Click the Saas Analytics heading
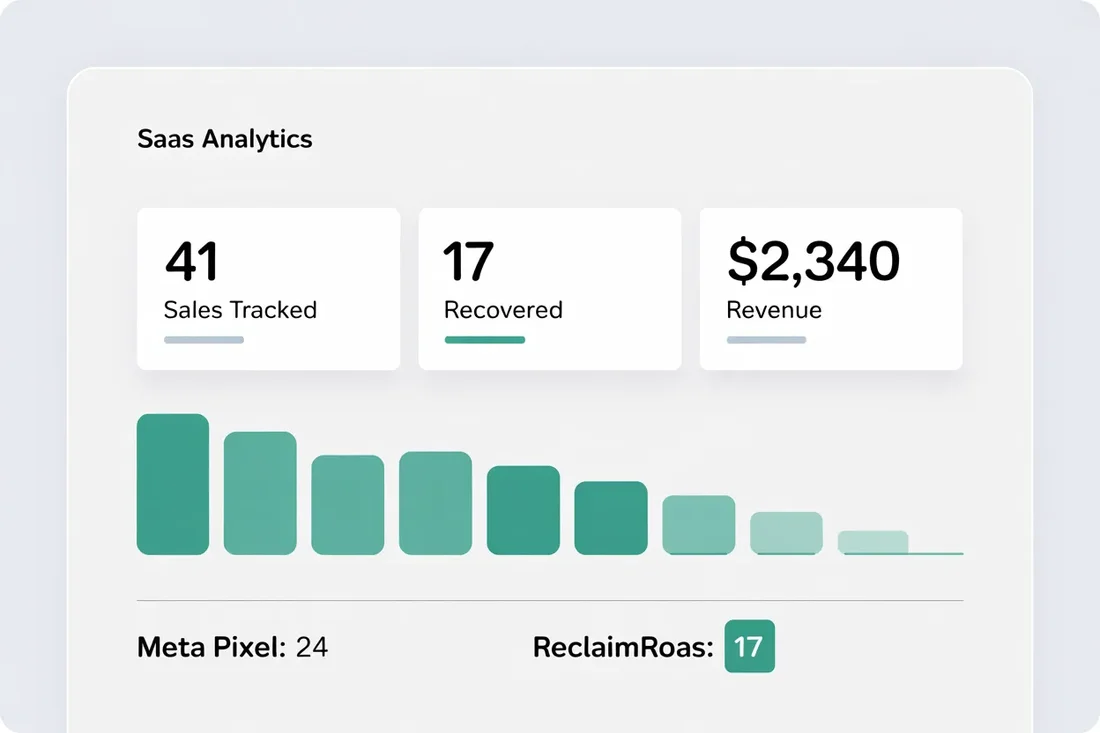 tap(224, 139)
